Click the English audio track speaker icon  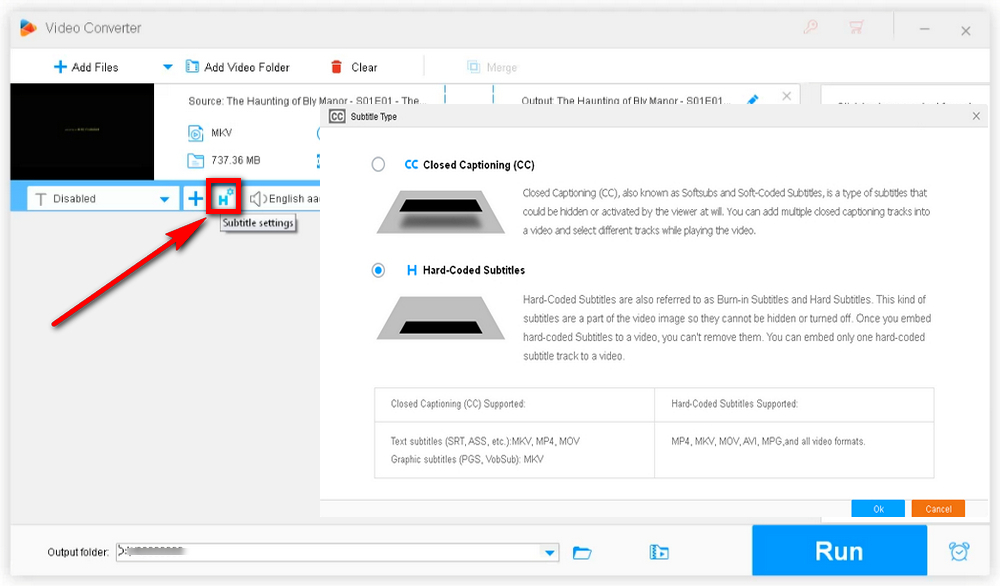coord(257,199)
